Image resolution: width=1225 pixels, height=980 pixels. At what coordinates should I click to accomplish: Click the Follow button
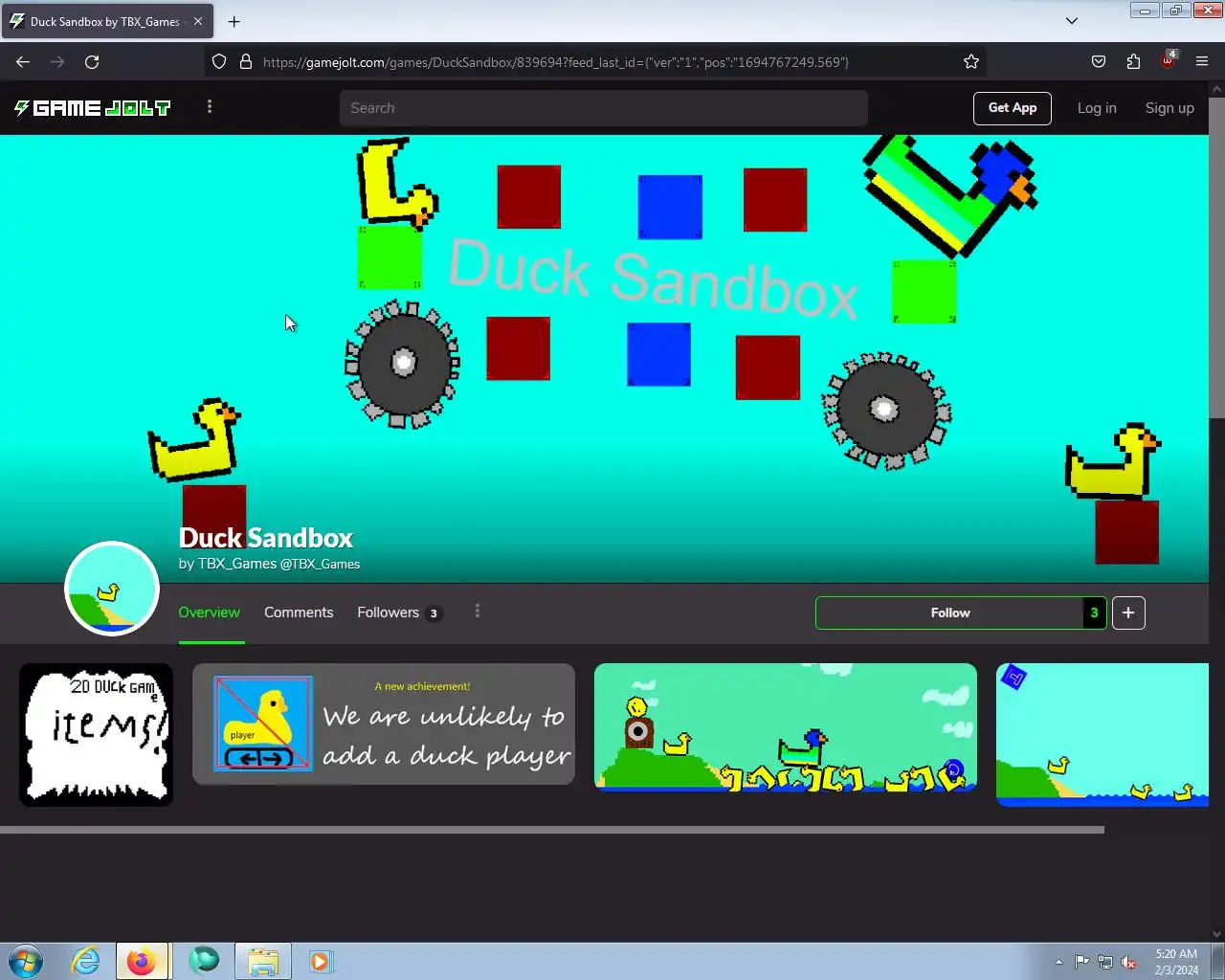point(949,612)
